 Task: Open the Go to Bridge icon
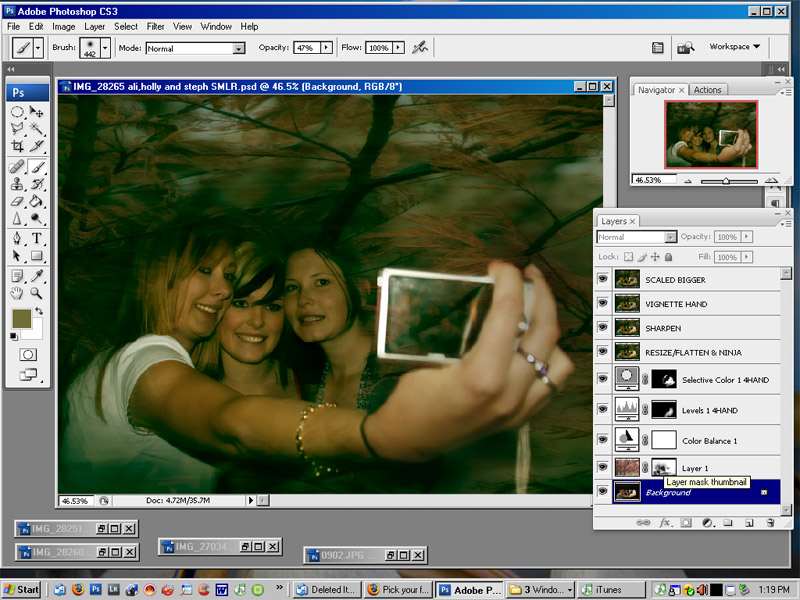coord(686,48)
